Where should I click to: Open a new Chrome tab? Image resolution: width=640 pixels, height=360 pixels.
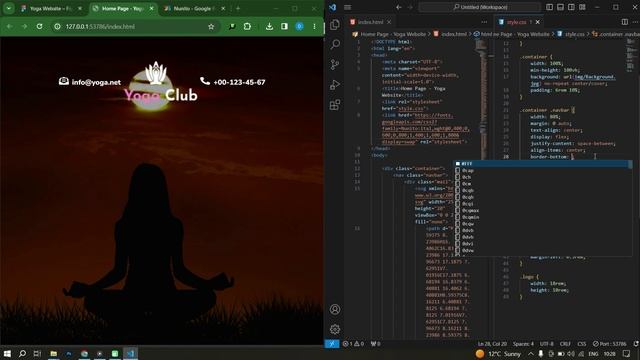(x=238, y=8)
